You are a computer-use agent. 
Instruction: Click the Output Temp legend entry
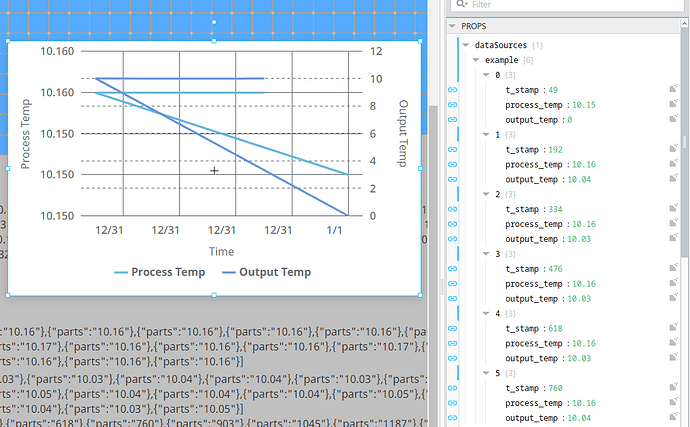click(x=267, y=272)
